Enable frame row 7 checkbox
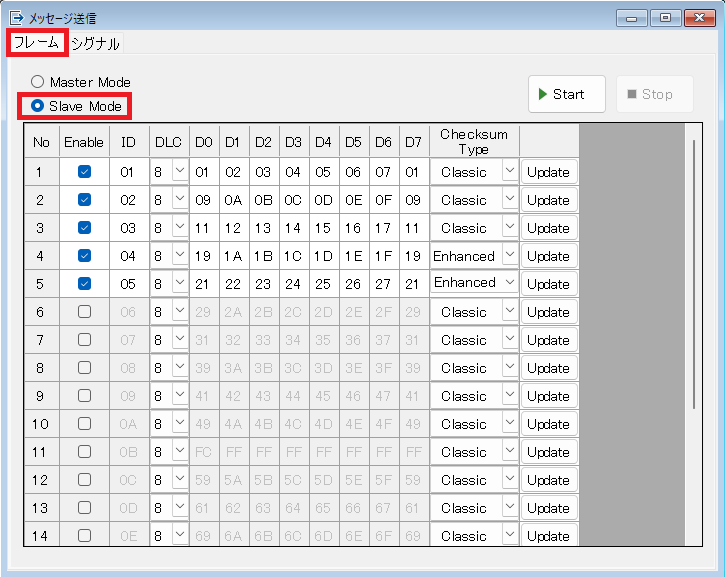The width and height of the screenshot is (725, 577). (x=84, y=340)
